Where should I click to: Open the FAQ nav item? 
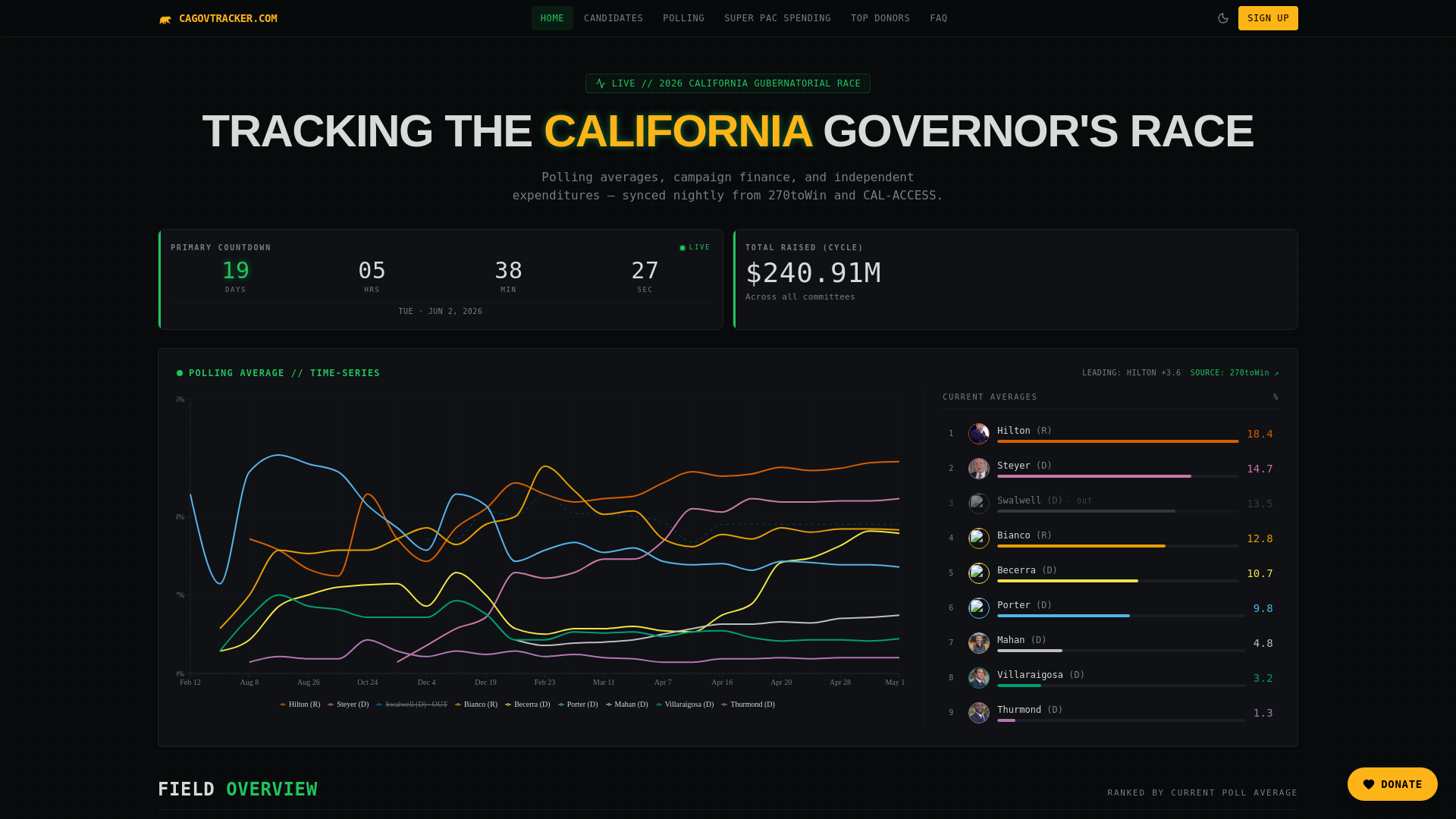tap(938, 18)
